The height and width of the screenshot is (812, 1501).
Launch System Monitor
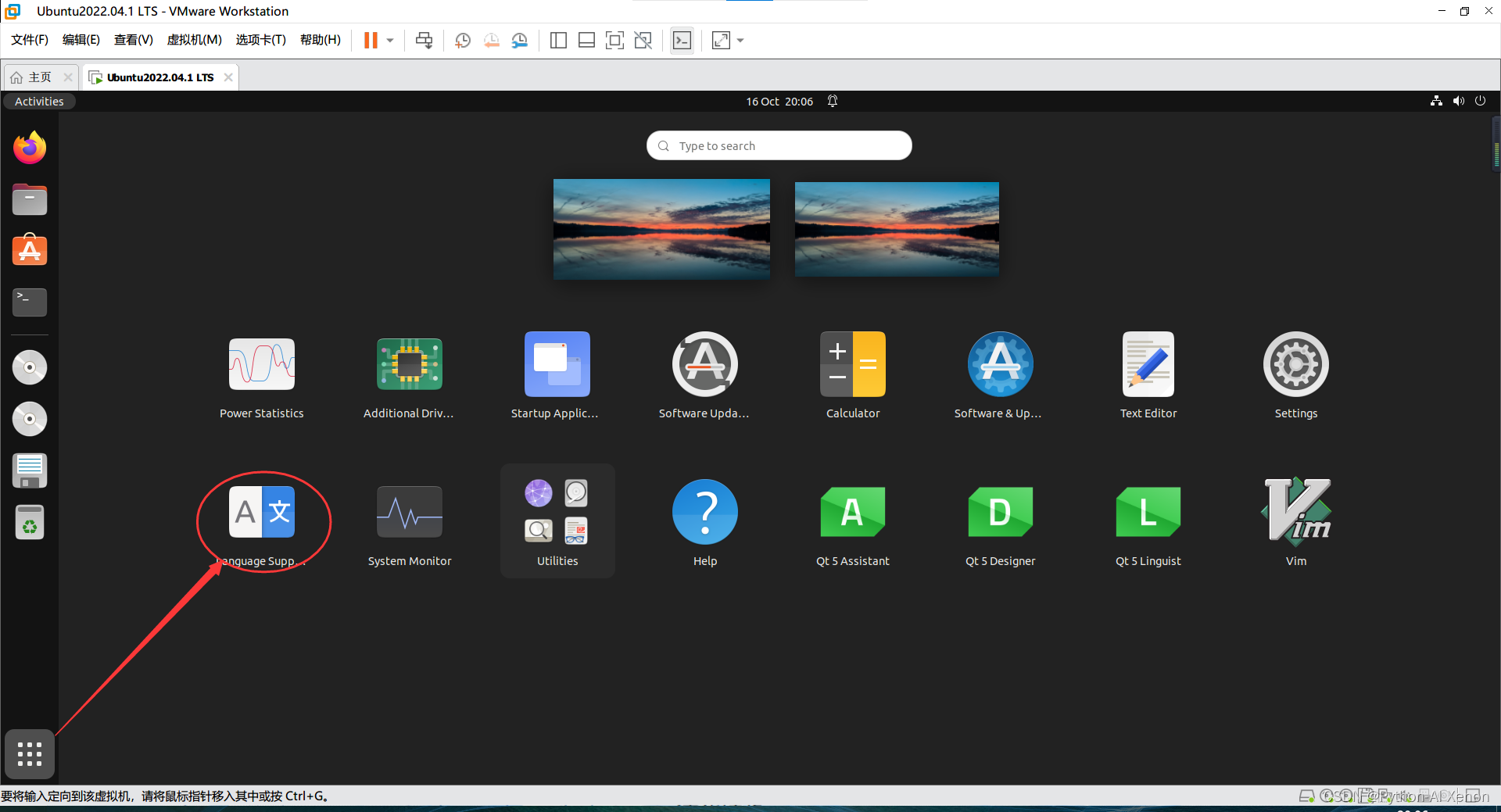click(x=409, y=525)
